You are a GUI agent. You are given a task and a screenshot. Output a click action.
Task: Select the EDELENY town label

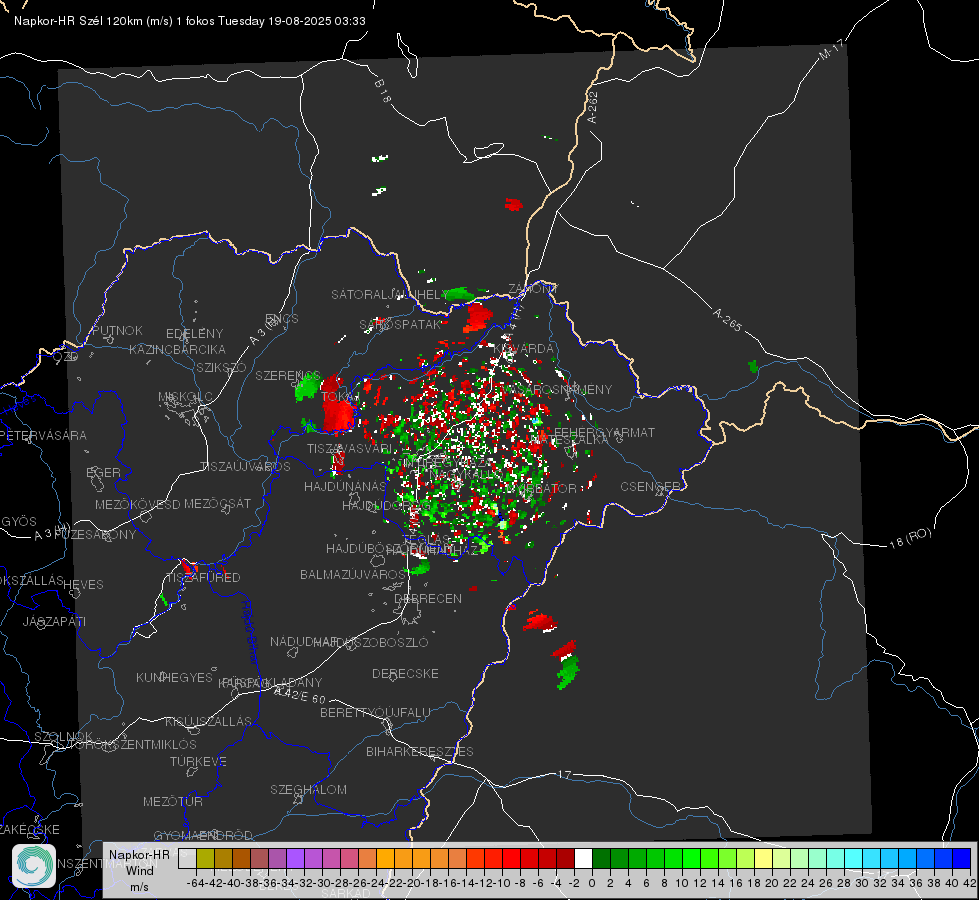pyautogui.click(x=194, y=334)
